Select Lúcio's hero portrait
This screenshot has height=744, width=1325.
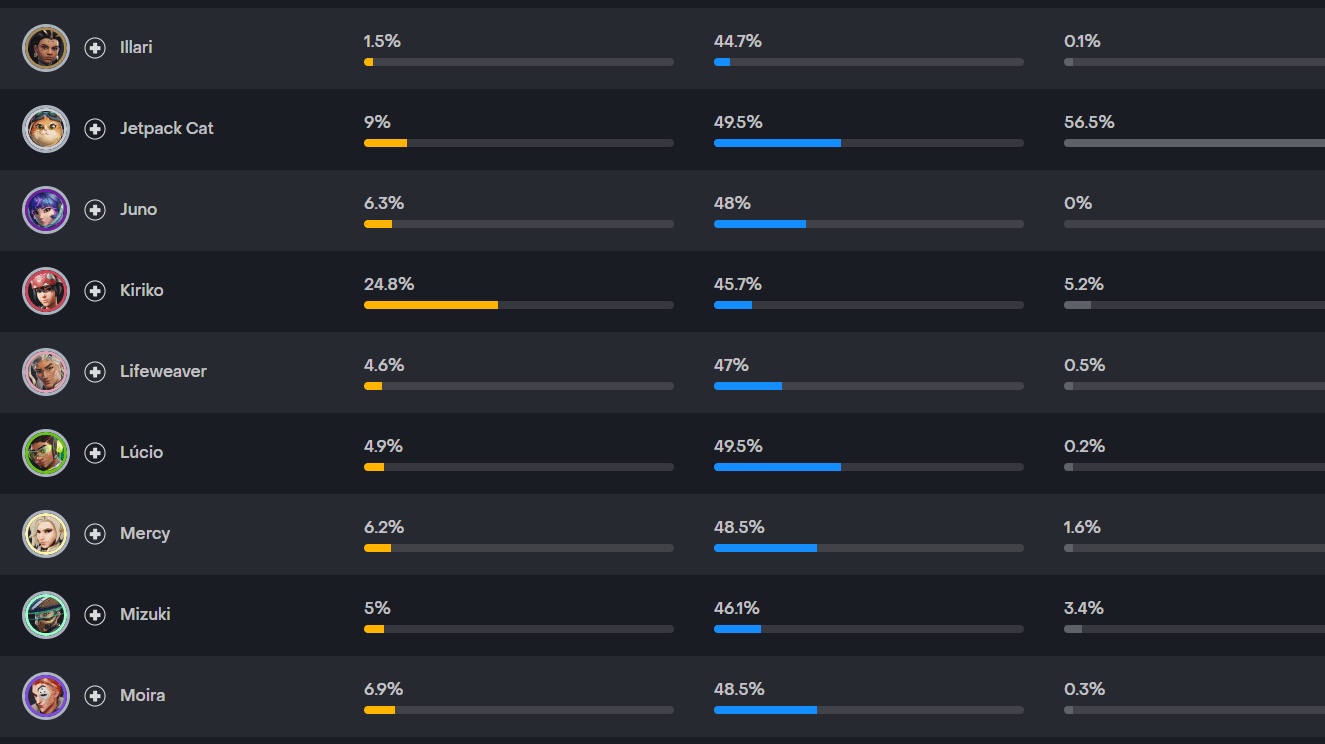tap(46, 453)
